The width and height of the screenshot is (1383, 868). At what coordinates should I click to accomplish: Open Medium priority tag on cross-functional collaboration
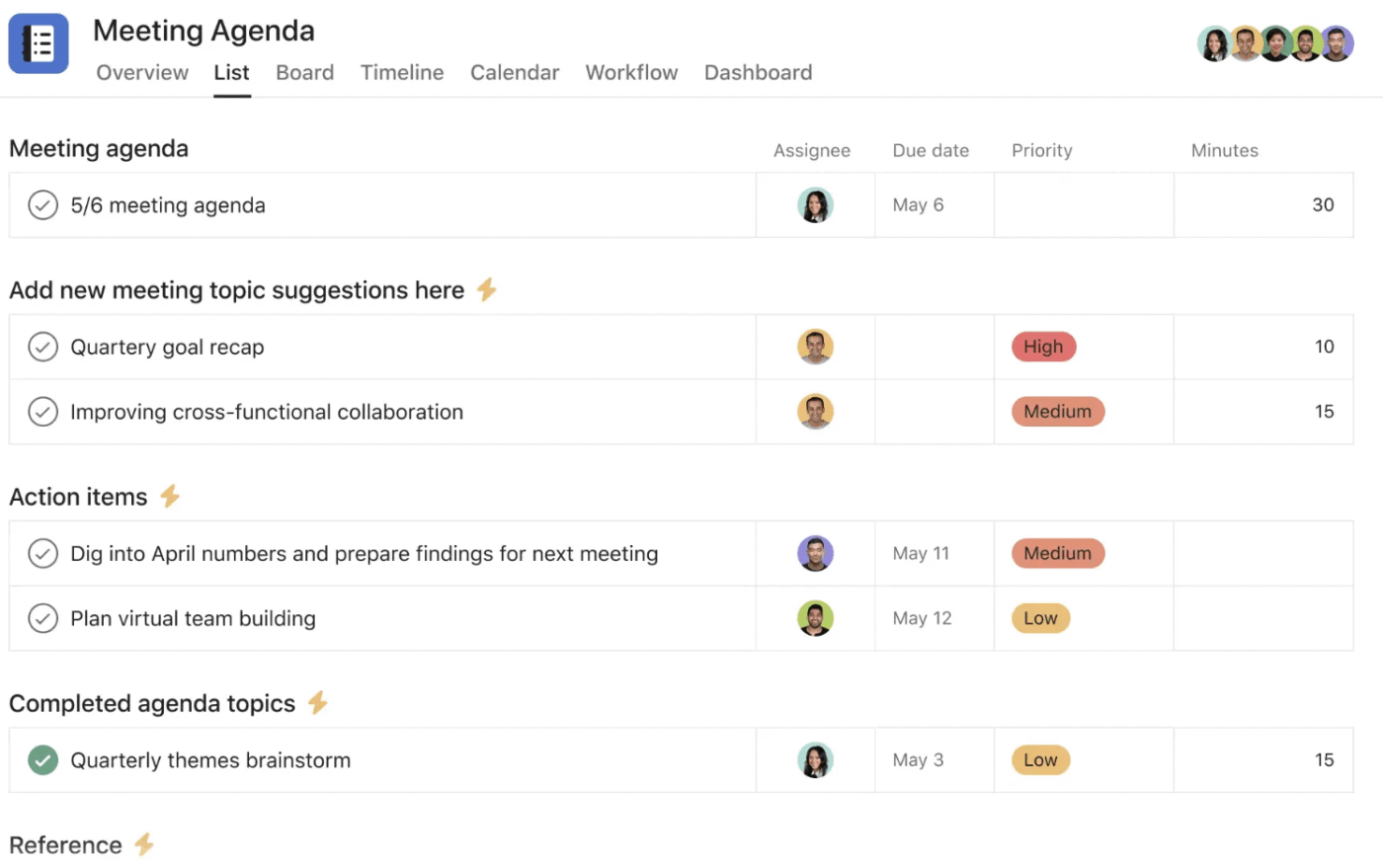[x=1057, y=412]
